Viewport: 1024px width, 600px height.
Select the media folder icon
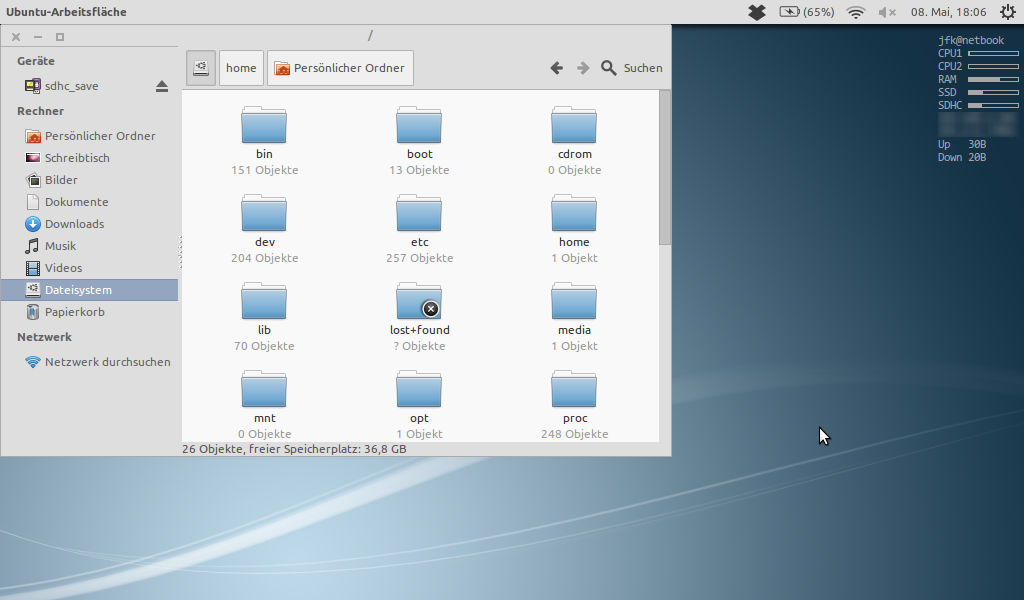click(x=574, y=301)
